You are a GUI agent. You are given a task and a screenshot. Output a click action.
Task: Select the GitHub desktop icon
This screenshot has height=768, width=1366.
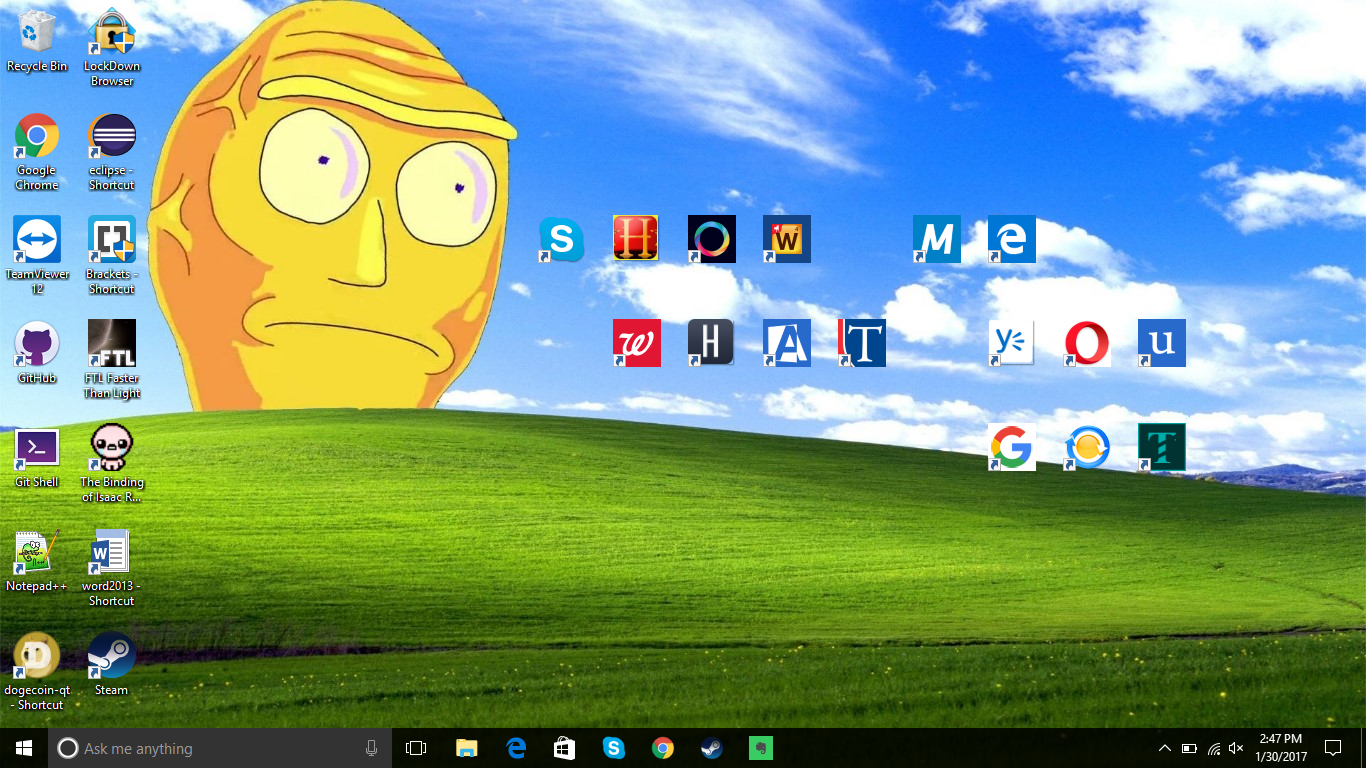click(x=37, y=352)
